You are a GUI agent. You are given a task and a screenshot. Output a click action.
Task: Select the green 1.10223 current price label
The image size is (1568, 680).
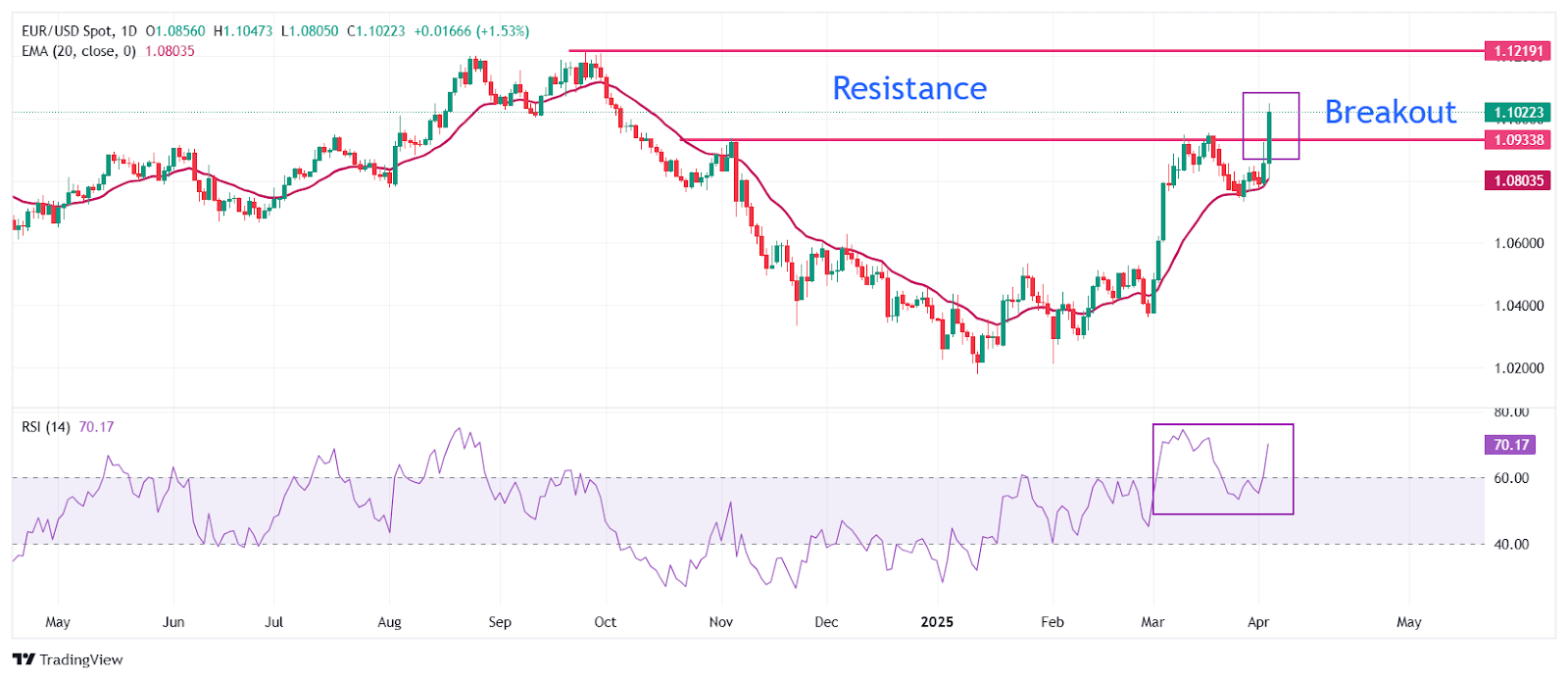[1518, 113]
